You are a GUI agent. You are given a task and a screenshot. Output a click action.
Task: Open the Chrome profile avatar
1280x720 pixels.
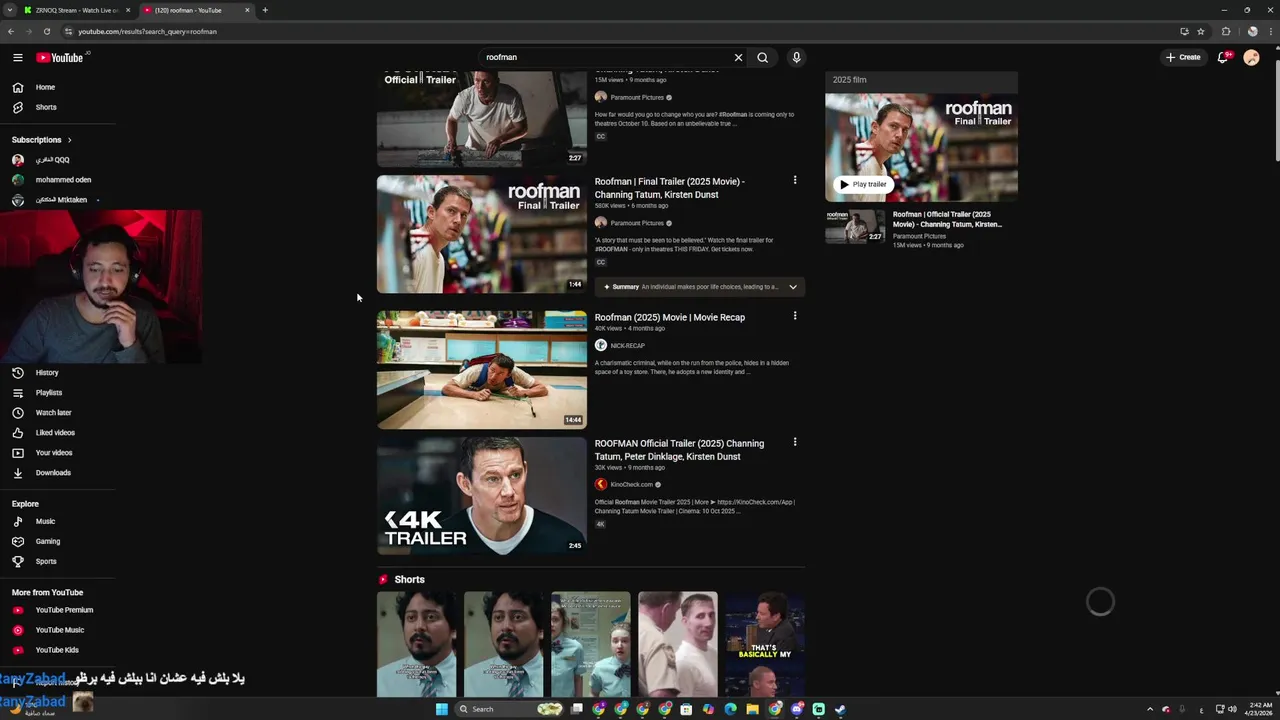point(1252,31)
